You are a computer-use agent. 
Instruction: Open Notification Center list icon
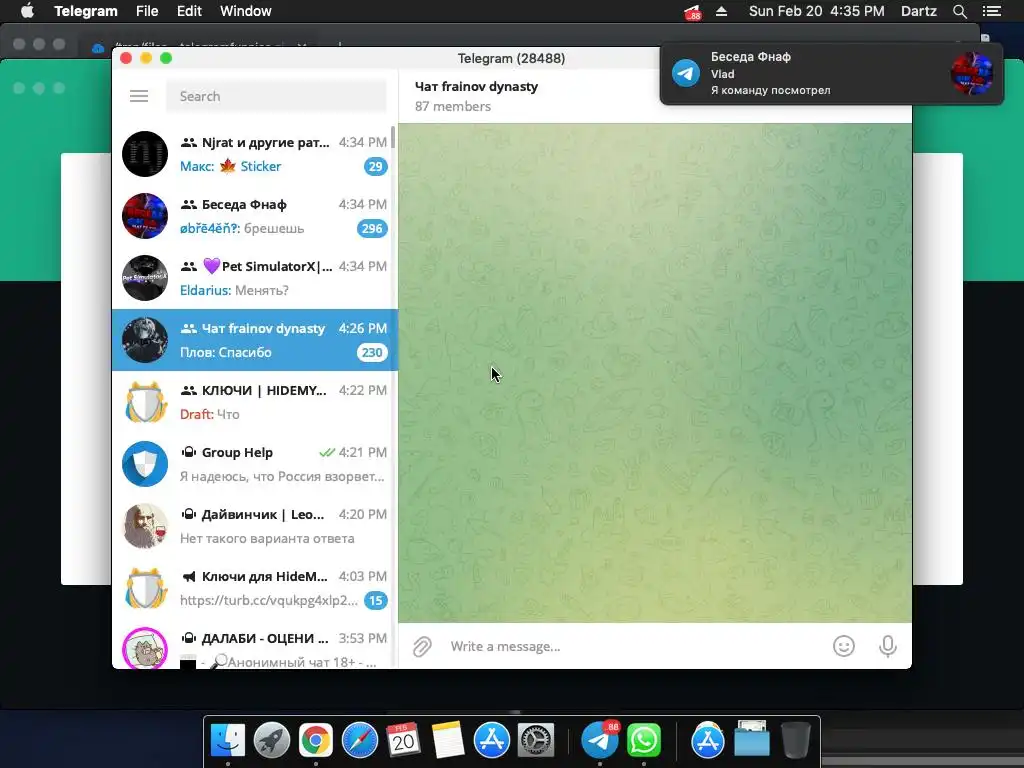click(x=992, y=11)
